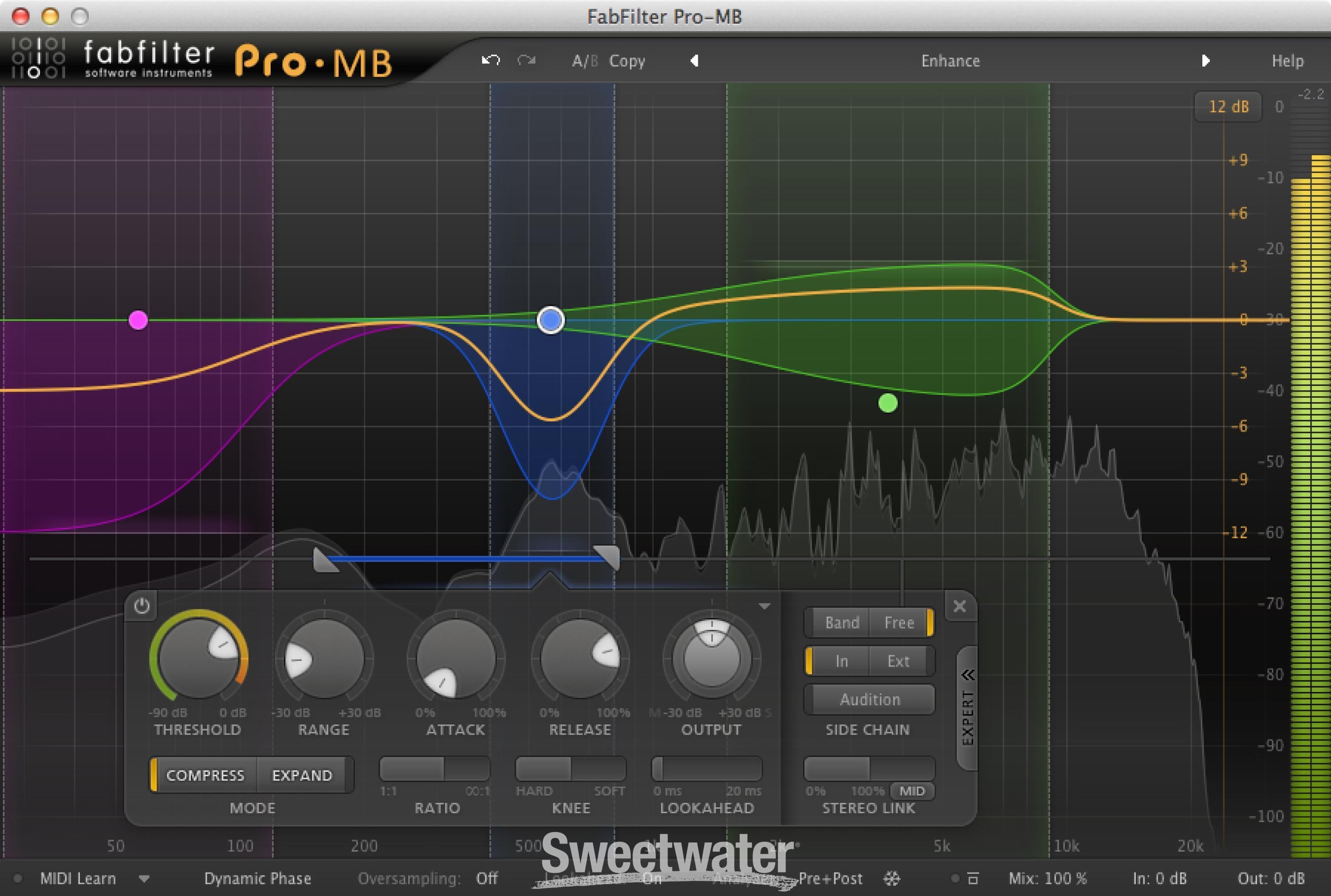Click the Undo arrow icon
Image resolution: width=1331 pixels, height=896 pixels.
[x=490, y=60]
